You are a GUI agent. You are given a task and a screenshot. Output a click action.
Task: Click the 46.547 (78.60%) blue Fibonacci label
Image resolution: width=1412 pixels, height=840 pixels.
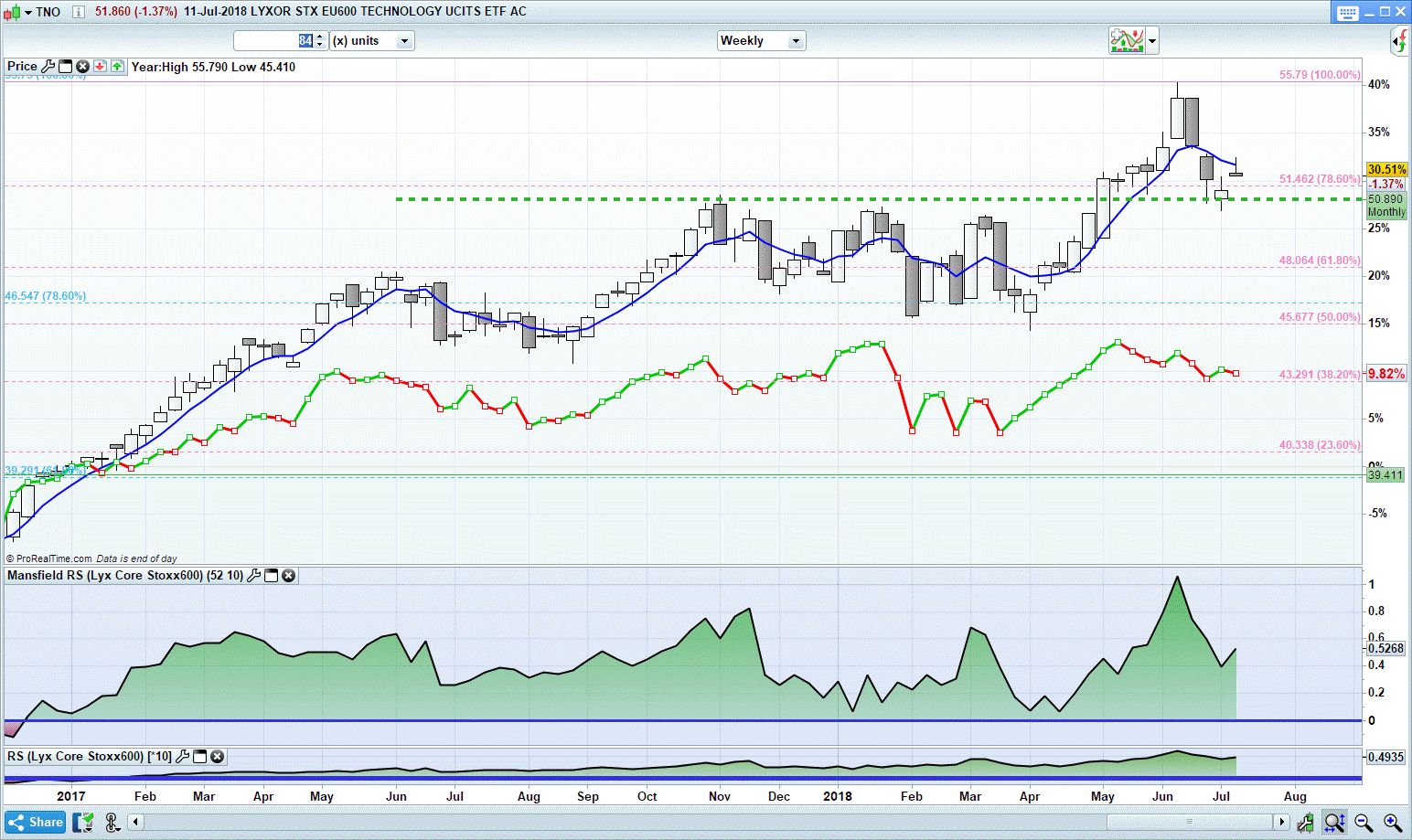(46, 296)
